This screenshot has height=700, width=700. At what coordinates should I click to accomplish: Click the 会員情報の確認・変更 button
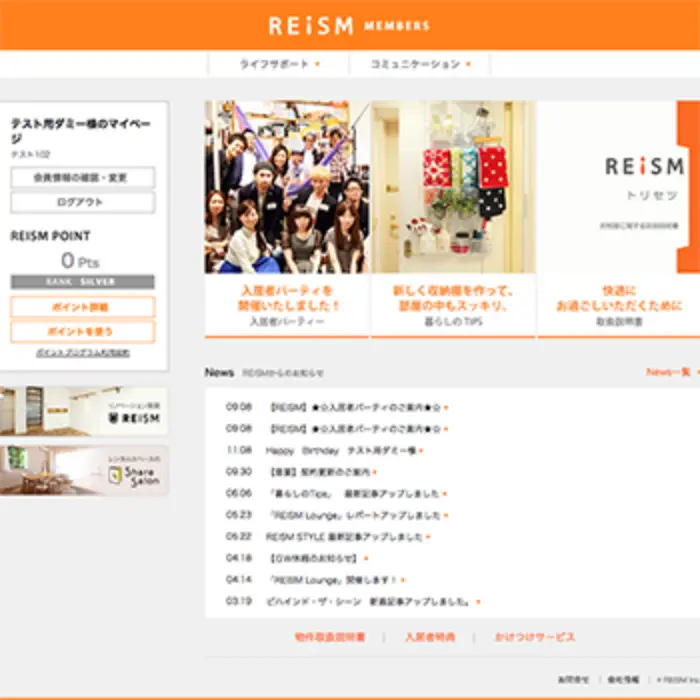pos(83,178)
